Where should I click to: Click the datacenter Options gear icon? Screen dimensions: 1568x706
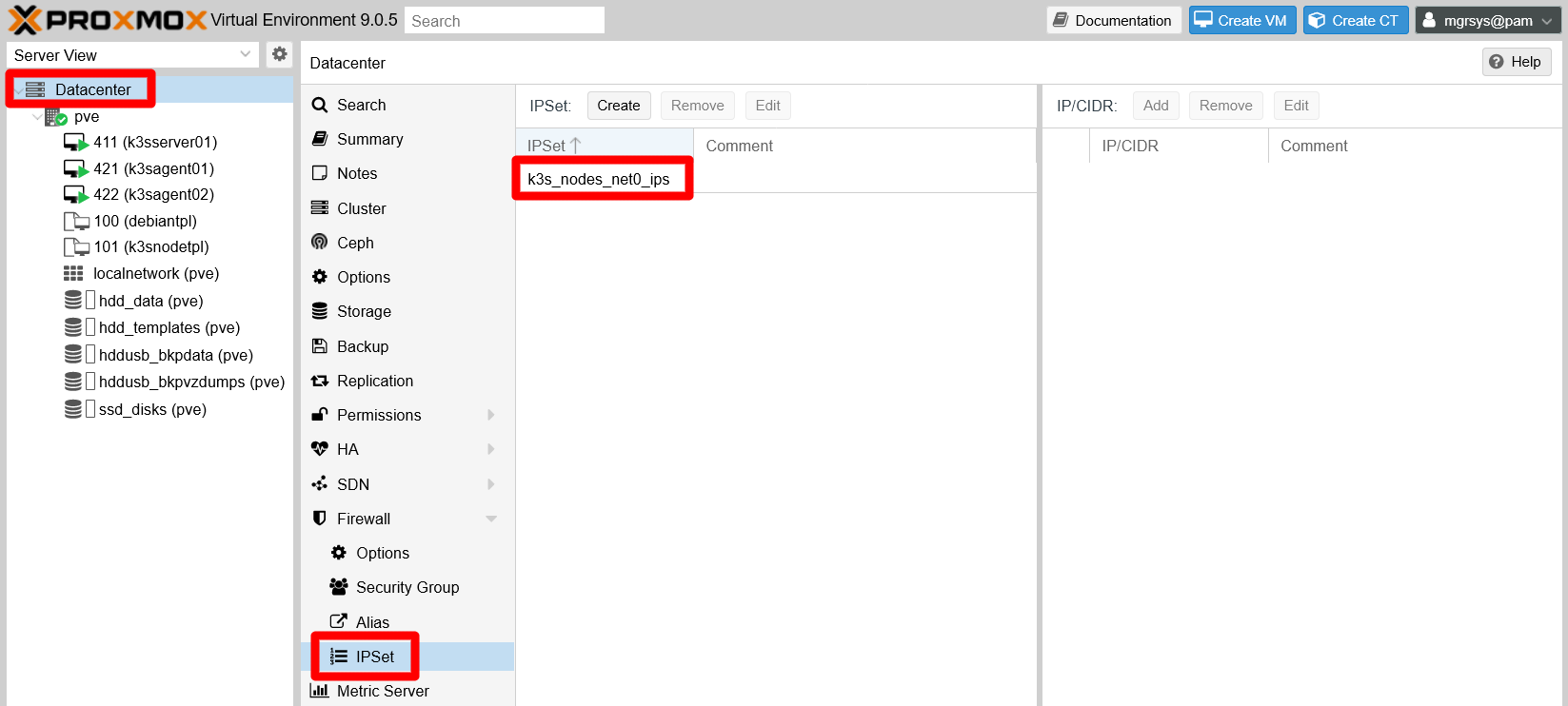pos(320,277)
